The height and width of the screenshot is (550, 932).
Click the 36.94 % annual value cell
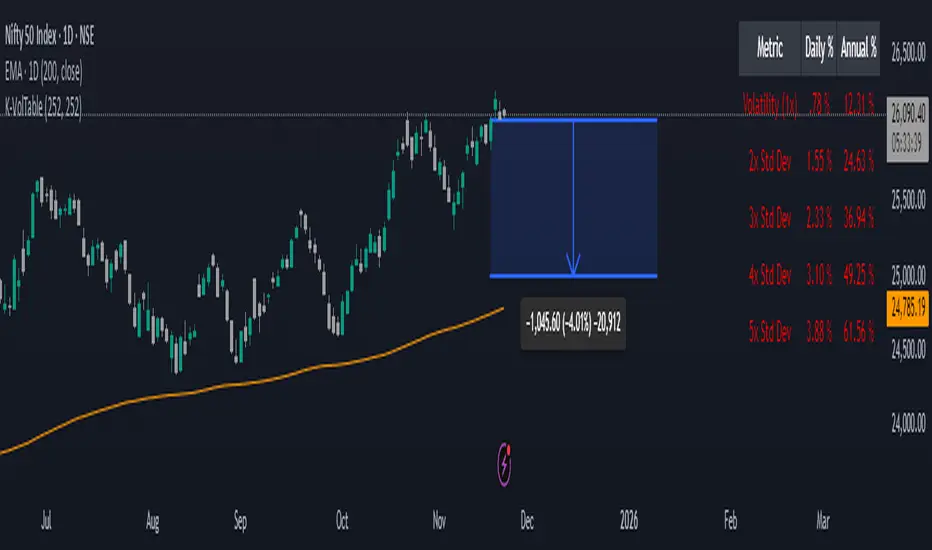point(858,215)
